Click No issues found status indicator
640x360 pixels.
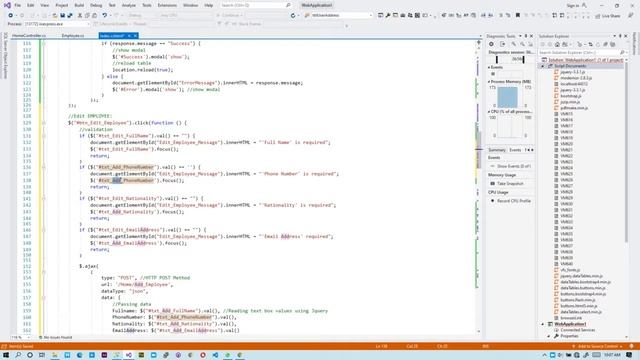click(x=56, y=338)
